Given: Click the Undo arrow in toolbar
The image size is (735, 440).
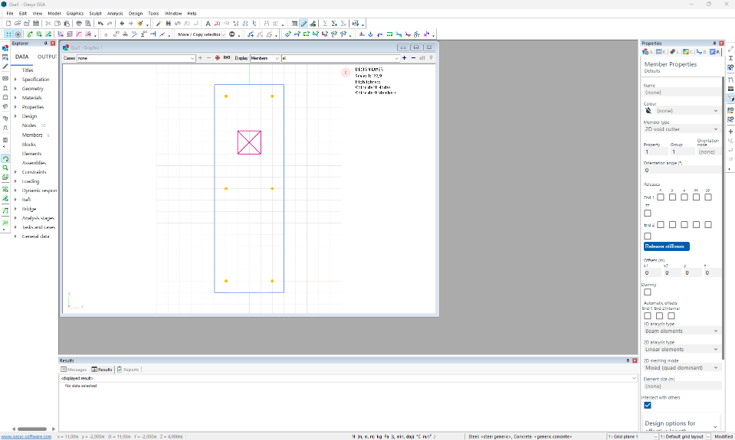Looking at the screenshot, I should 100,23.
